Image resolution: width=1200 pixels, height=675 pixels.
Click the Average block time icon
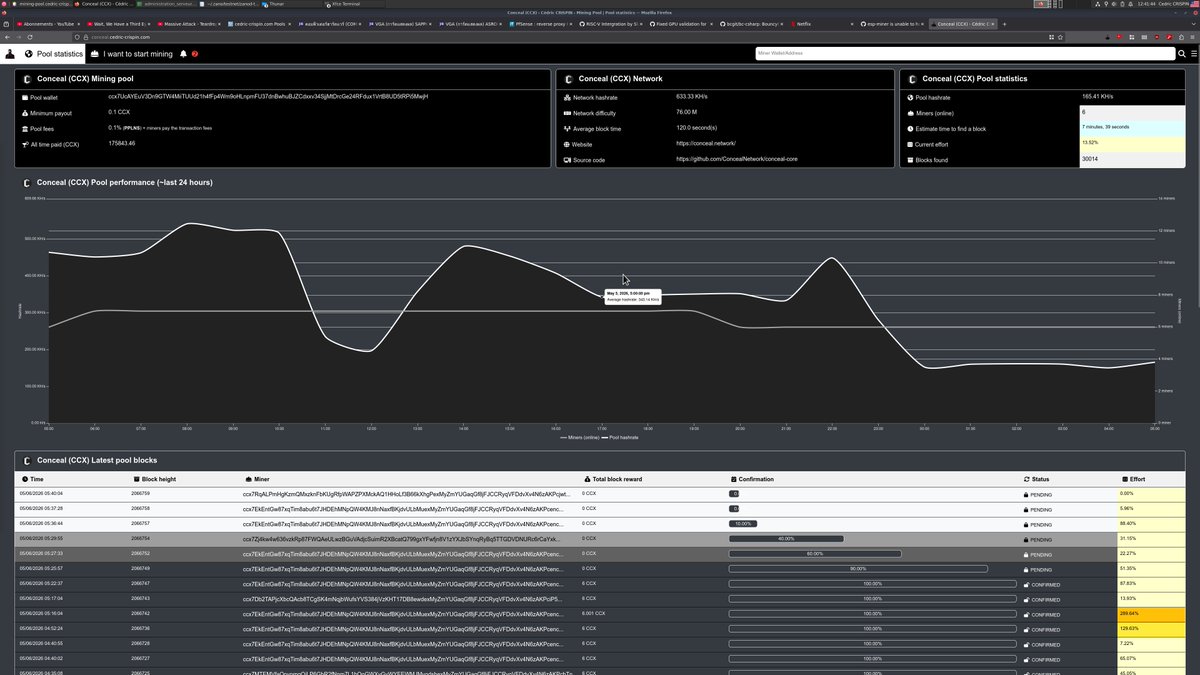[566, 129]
